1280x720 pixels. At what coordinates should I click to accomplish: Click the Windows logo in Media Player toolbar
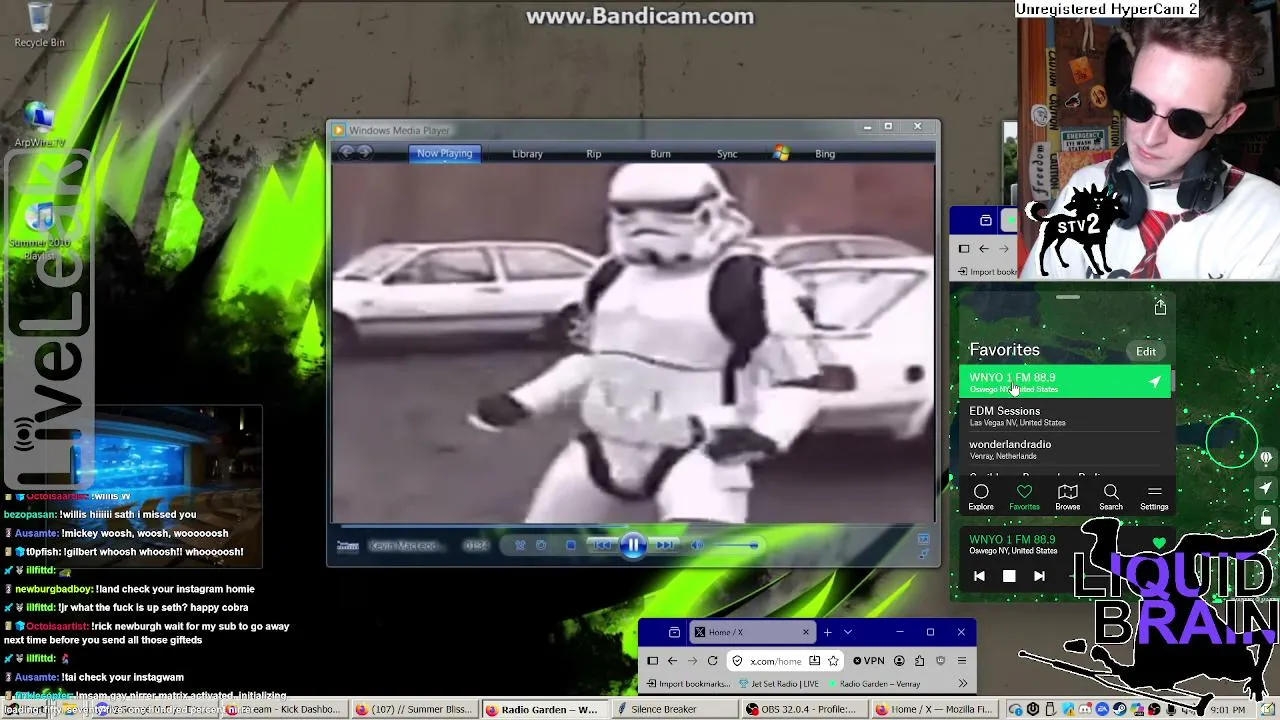click(x=781, y=153)
